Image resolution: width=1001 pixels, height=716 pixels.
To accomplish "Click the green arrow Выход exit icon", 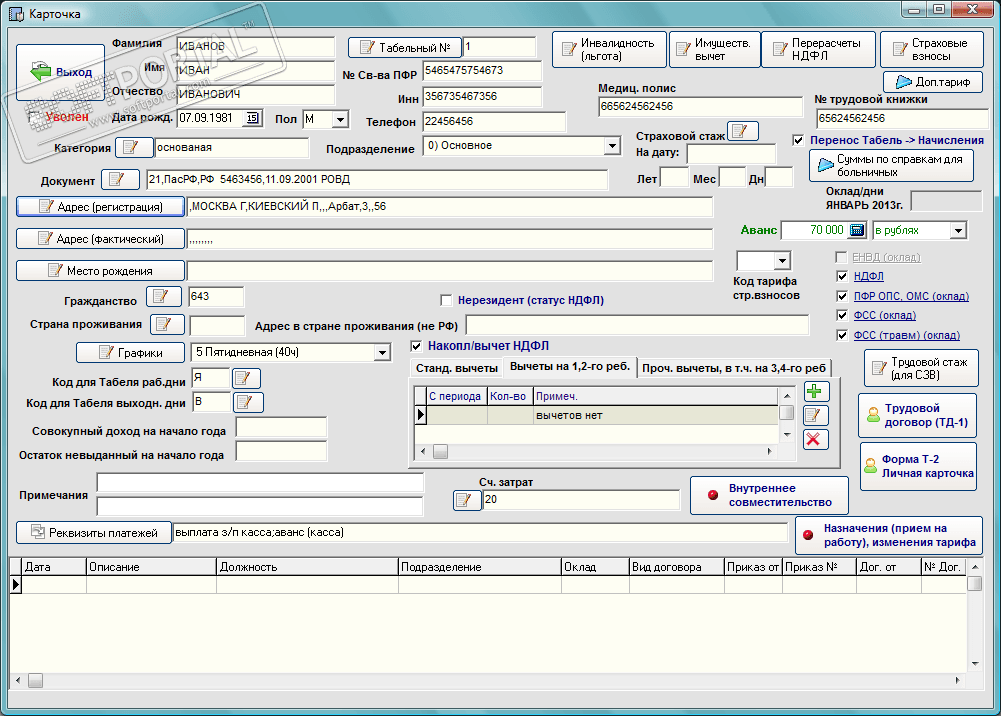I will pyautogui.click(x=41, y=71).
